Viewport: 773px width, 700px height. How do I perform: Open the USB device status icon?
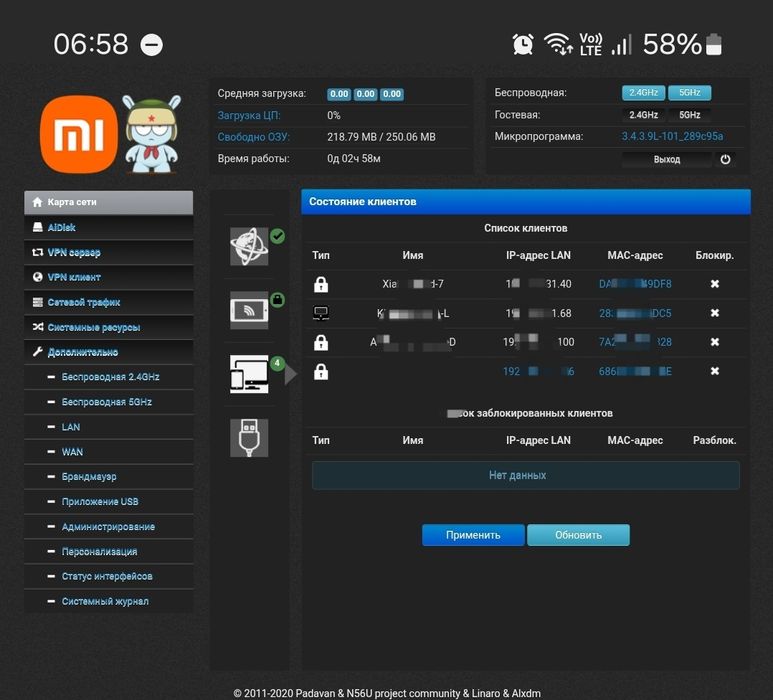[249, 438]
